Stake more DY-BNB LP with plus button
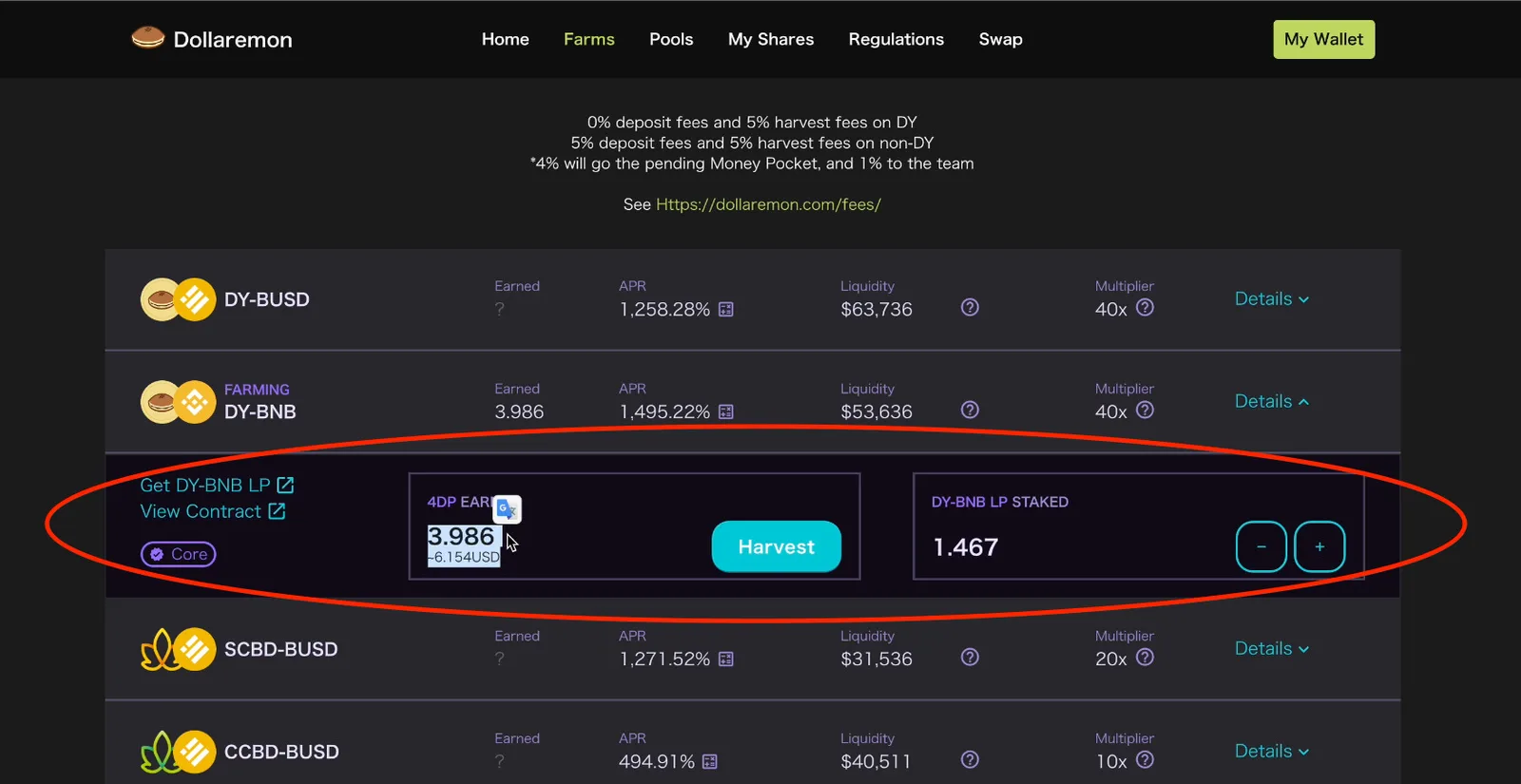 pyautogui.click(x=1319, y=546)
